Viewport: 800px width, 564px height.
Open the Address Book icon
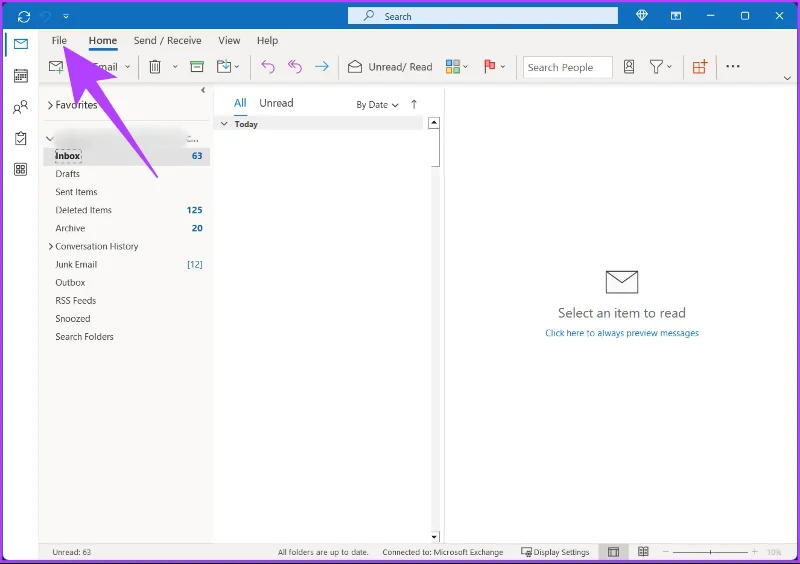click(629, 67)
